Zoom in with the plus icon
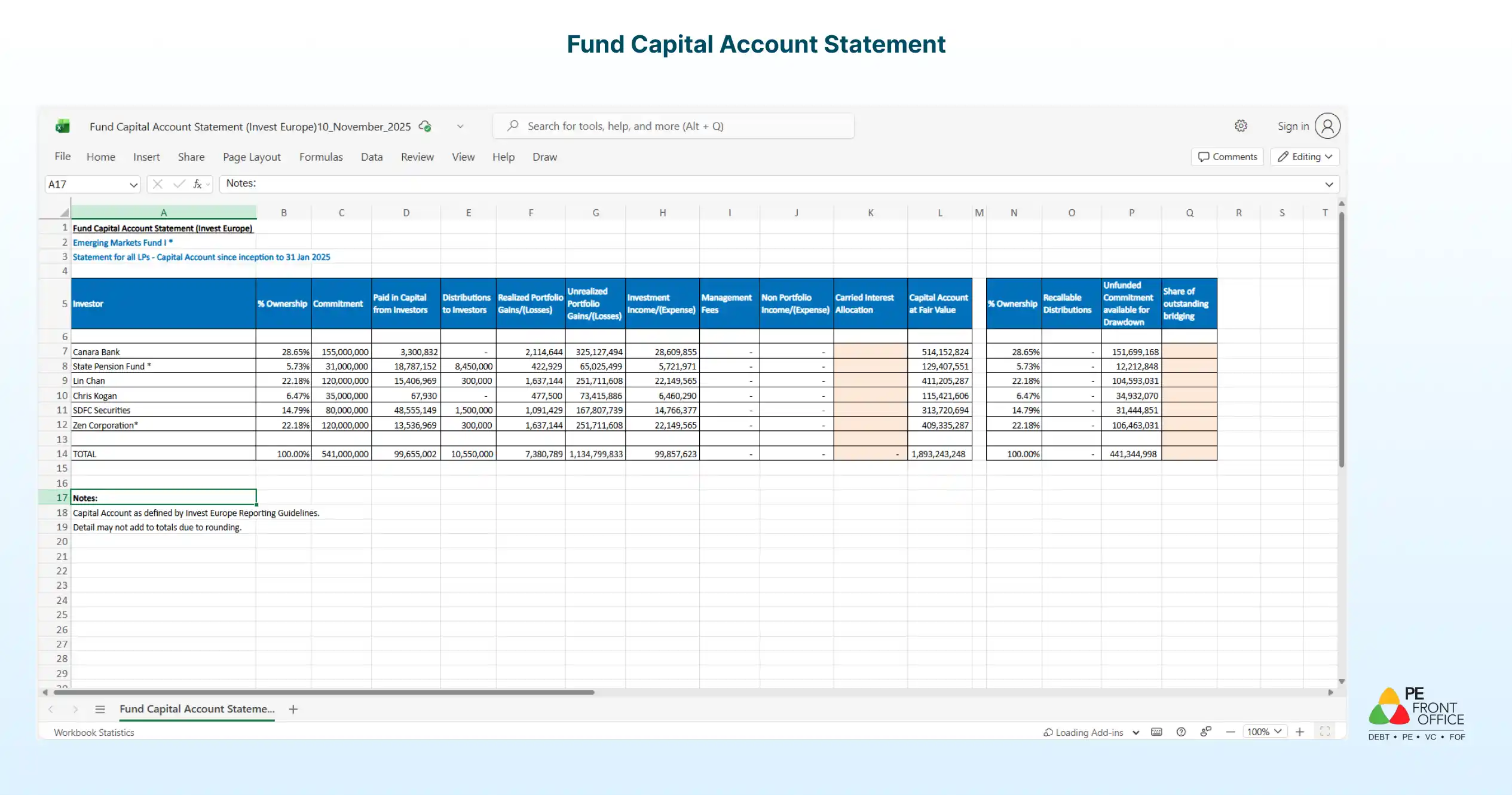 point(1300,732)
